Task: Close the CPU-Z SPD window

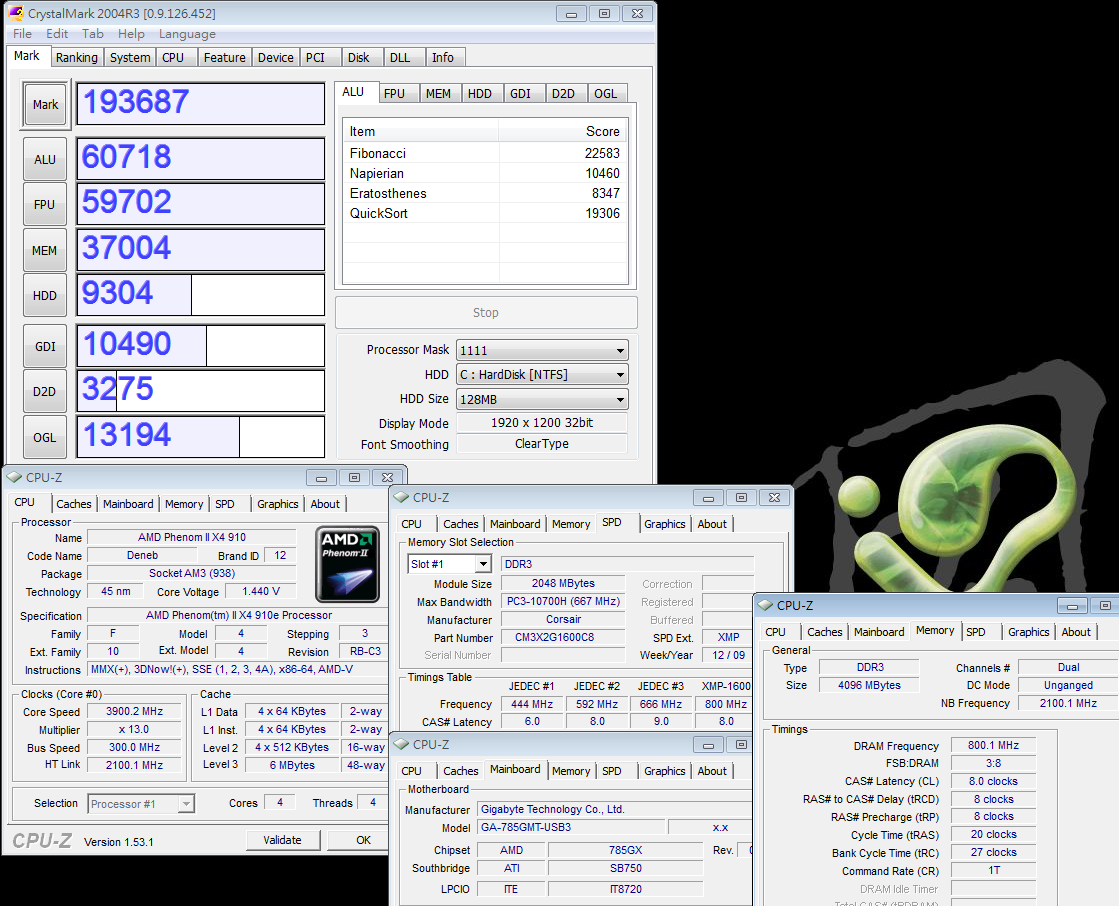Action: (x=774, y=497)
